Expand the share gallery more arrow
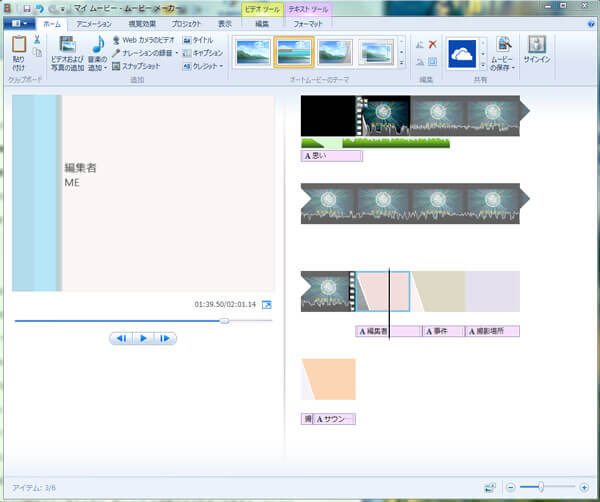This screenshot has height=502, width=600. tap(483, 65)
